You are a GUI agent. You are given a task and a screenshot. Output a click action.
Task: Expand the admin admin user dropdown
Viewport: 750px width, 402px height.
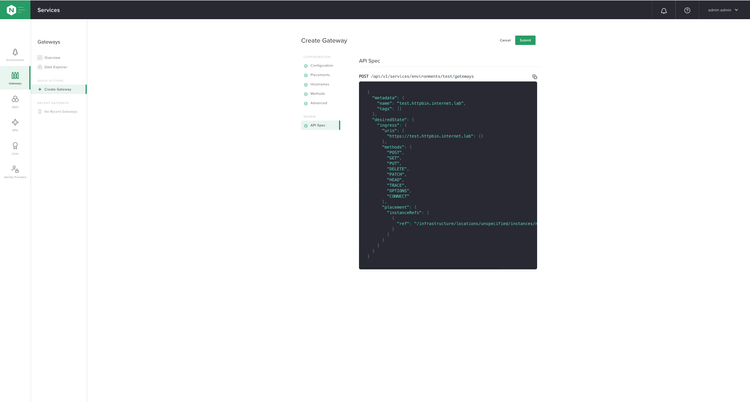723,10
